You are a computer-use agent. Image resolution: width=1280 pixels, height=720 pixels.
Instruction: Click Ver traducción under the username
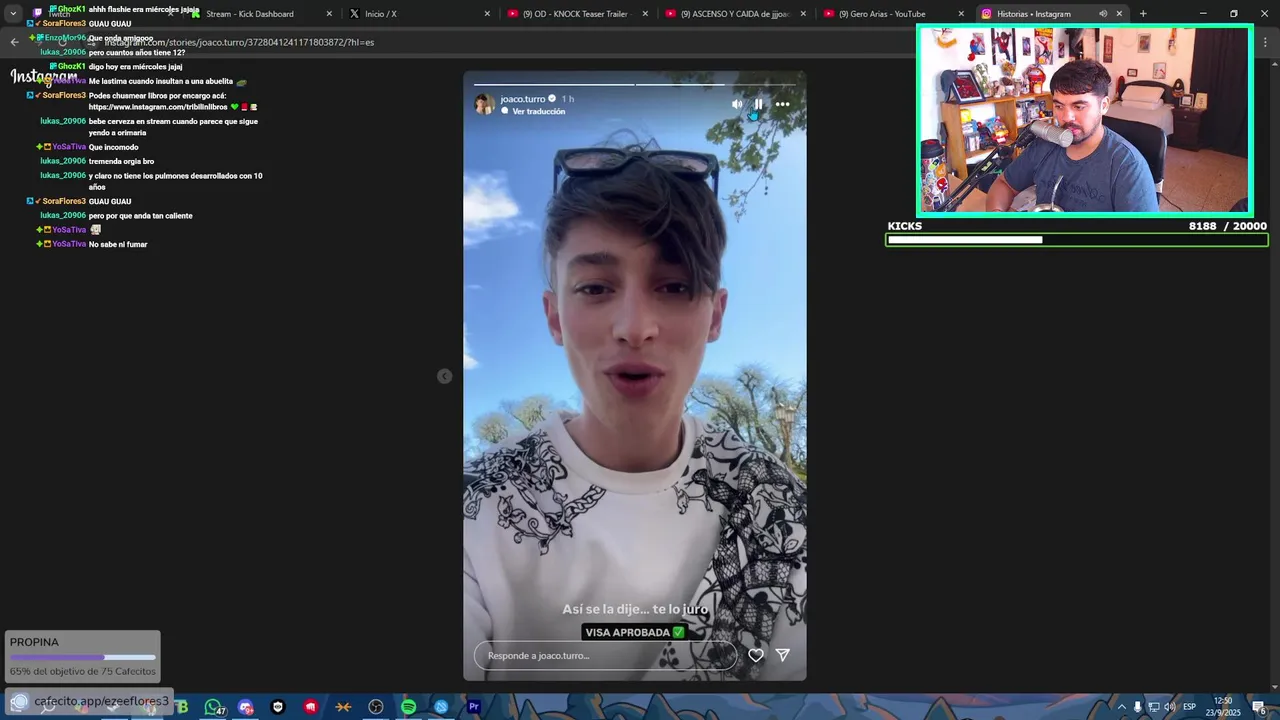pos(539,111)
